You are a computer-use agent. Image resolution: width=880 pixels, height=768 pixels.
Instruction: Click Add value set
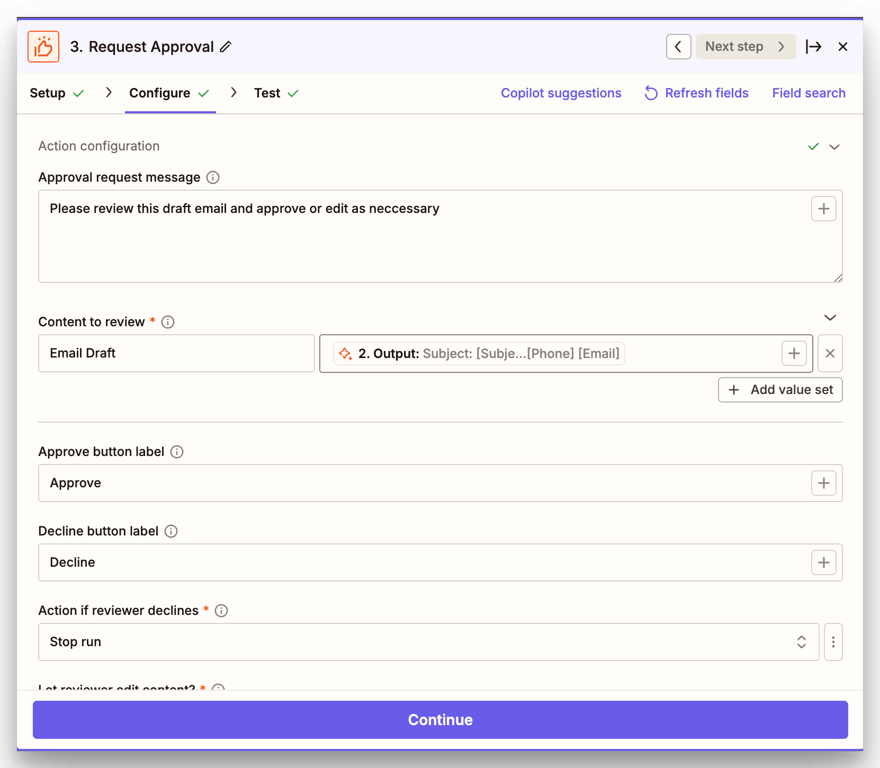click(x=780, y=390)
